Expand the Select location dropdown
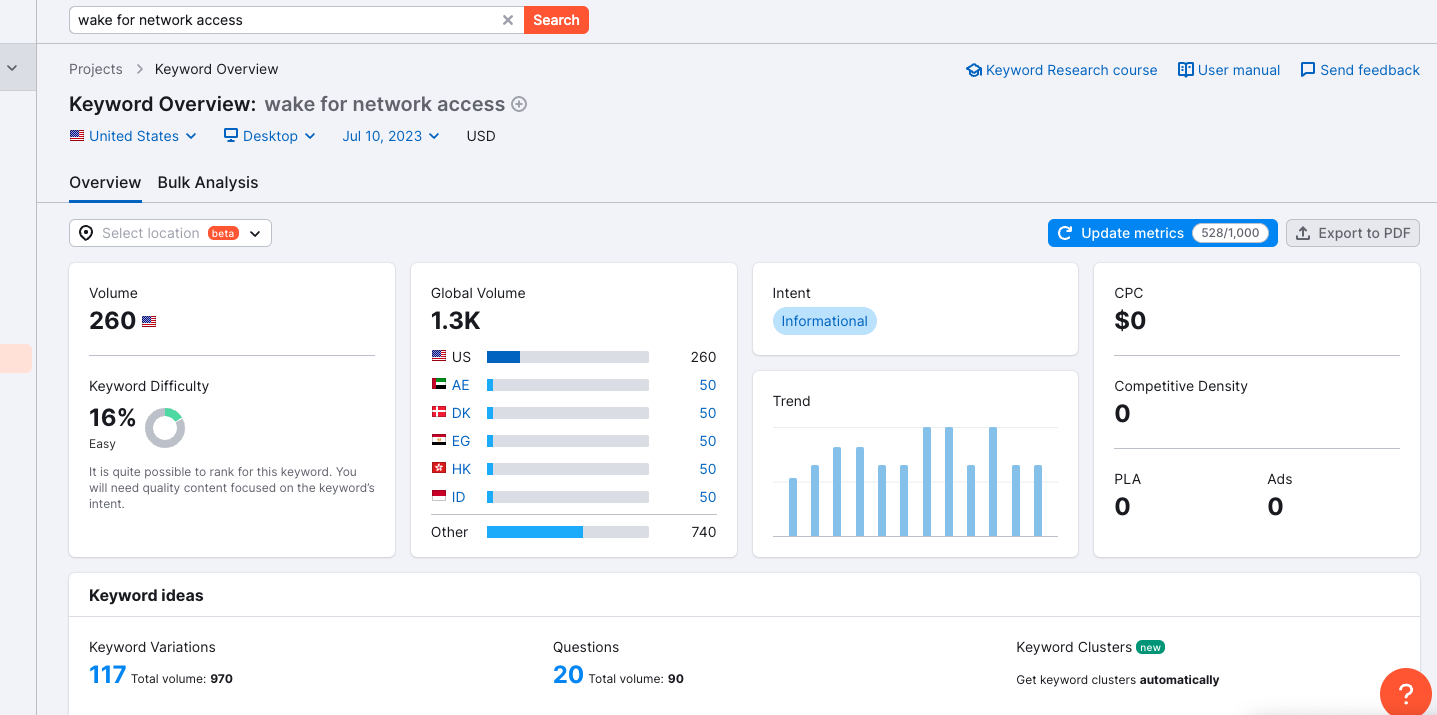This screenshot has width=1437, height=715. (x=170, y=233)
